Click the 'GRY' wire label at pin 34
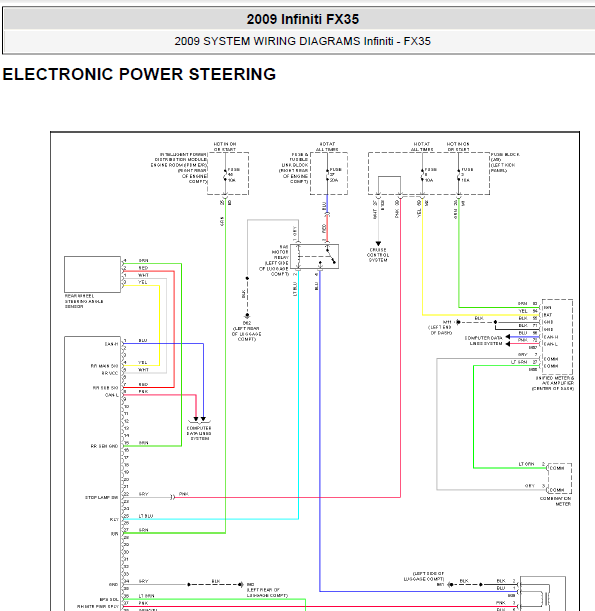 (144, 581)
